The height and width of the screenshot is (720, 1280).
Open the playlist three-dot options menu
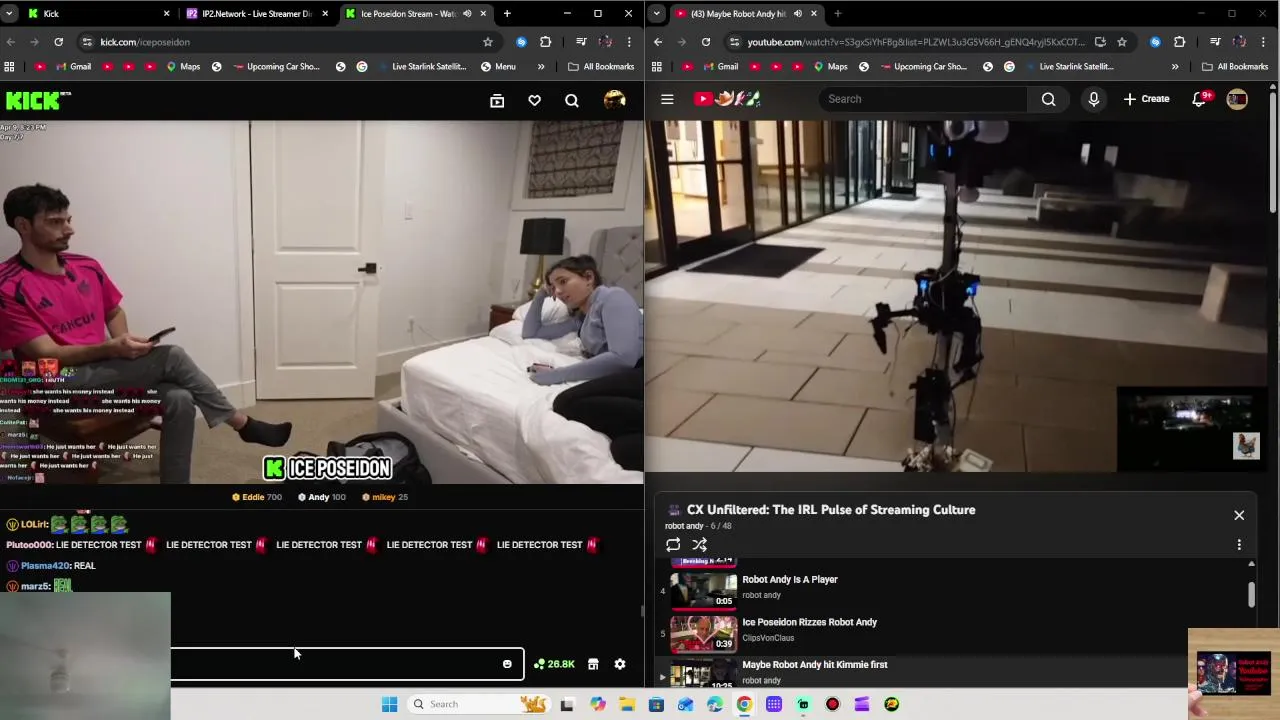click(x=1239, y=545)
